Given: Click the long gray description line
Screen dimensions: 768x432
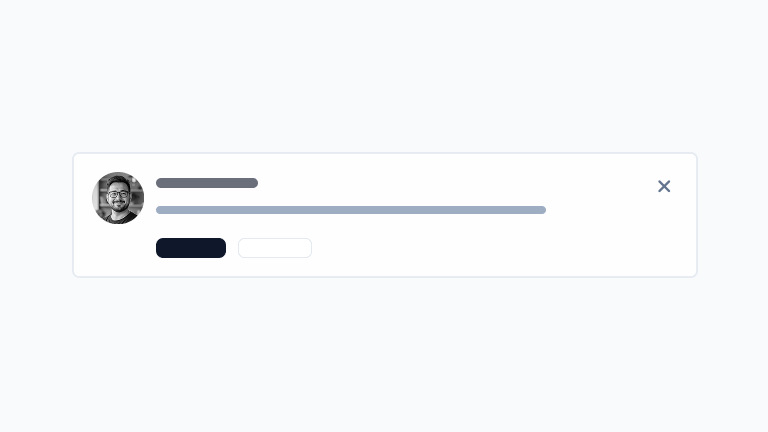Looking at the screenshot, I should tap(350, 210).
